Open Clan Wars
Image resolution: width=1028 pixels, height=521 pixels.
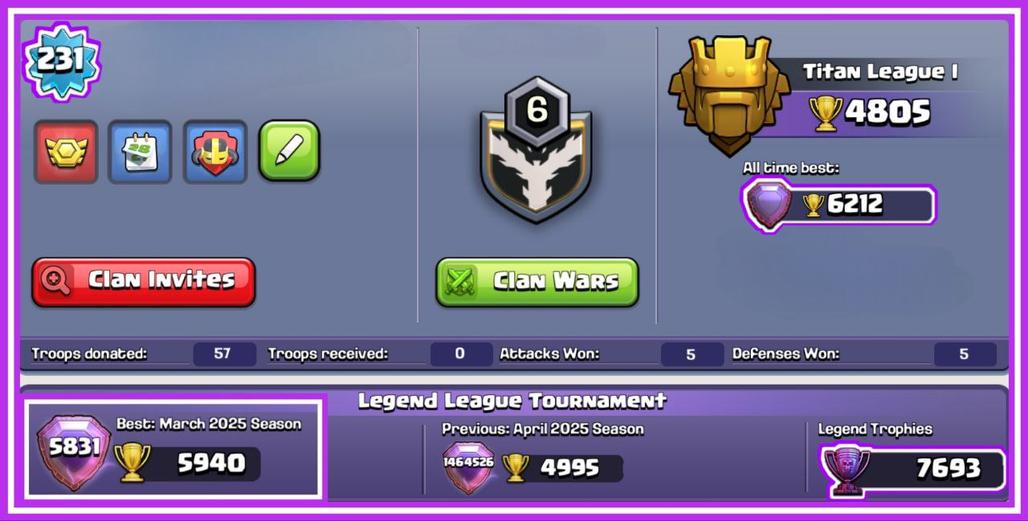(537, 282)
